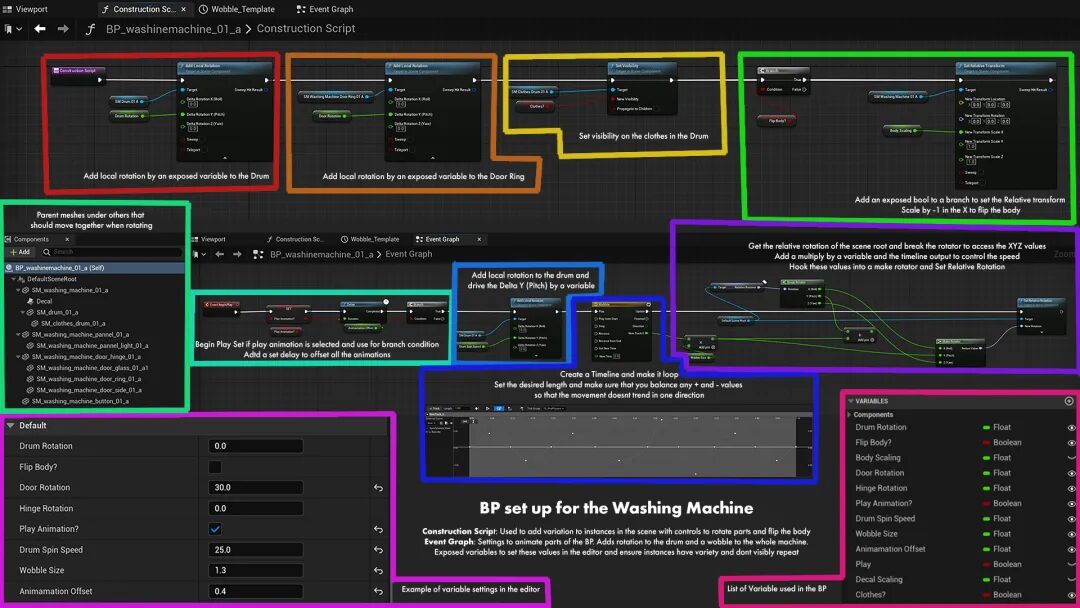Click the SM_washing_machine_door_glass_01_a1 mesh icon
1080x608 pixels.
click(x=30, y=368)
